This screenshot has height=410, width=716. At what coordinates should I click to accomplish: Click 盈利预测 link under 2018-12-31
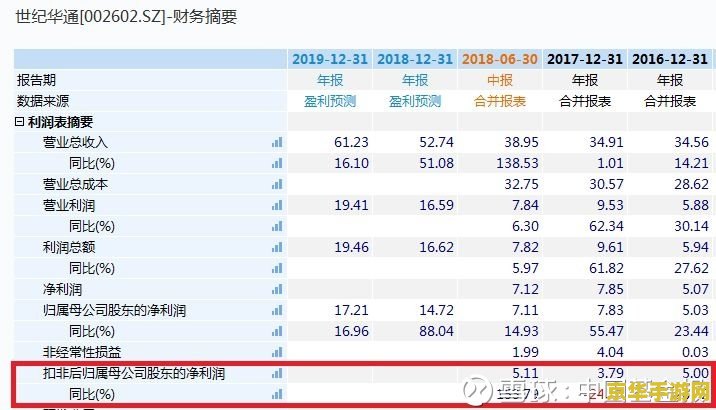[415, 101]
